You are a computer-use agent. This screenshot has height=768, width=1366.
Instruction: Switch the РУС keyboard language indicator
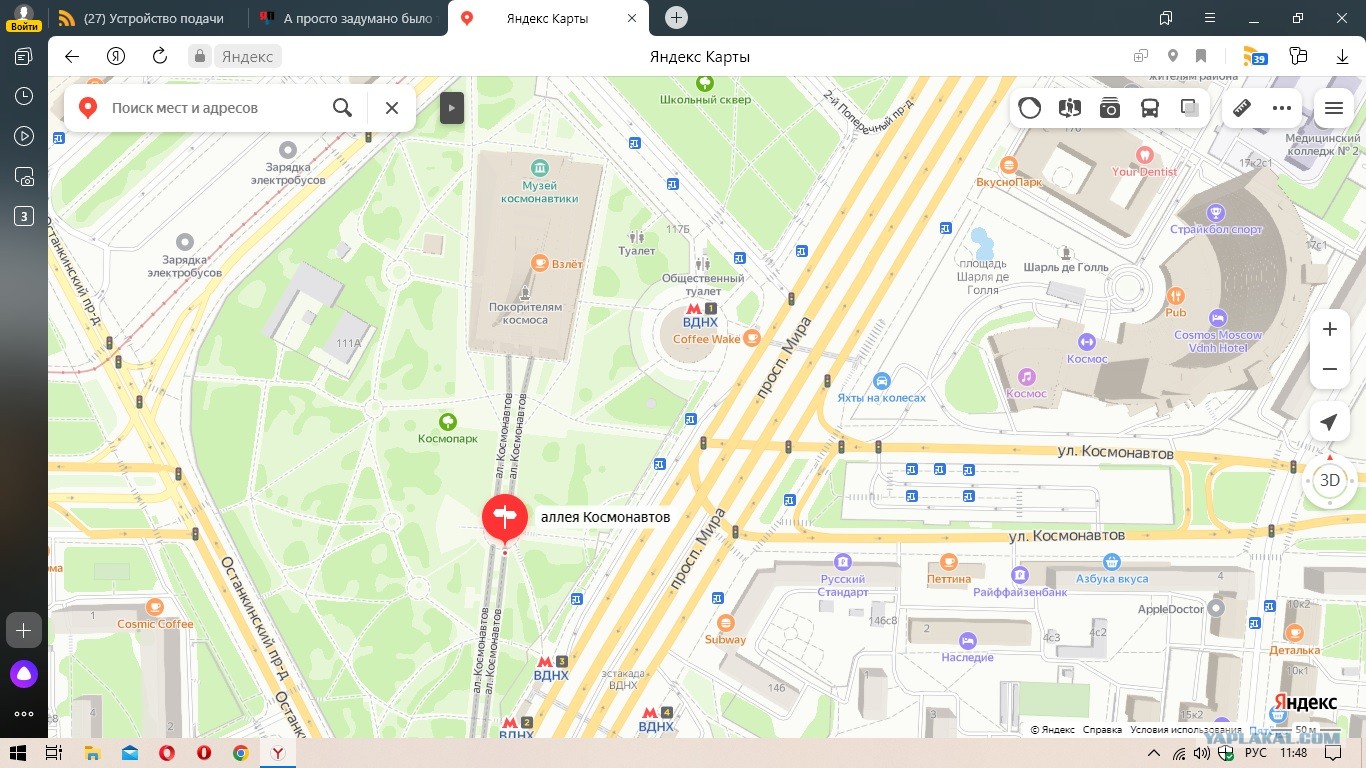coord(1255,753)
